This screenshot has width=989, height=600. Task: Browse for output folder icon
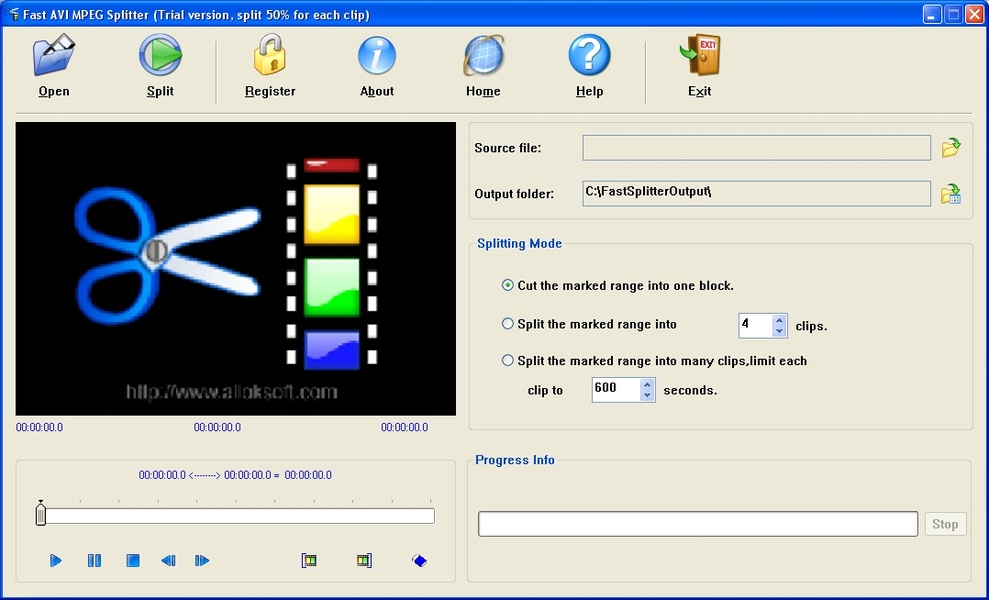(x=951, y=194)
